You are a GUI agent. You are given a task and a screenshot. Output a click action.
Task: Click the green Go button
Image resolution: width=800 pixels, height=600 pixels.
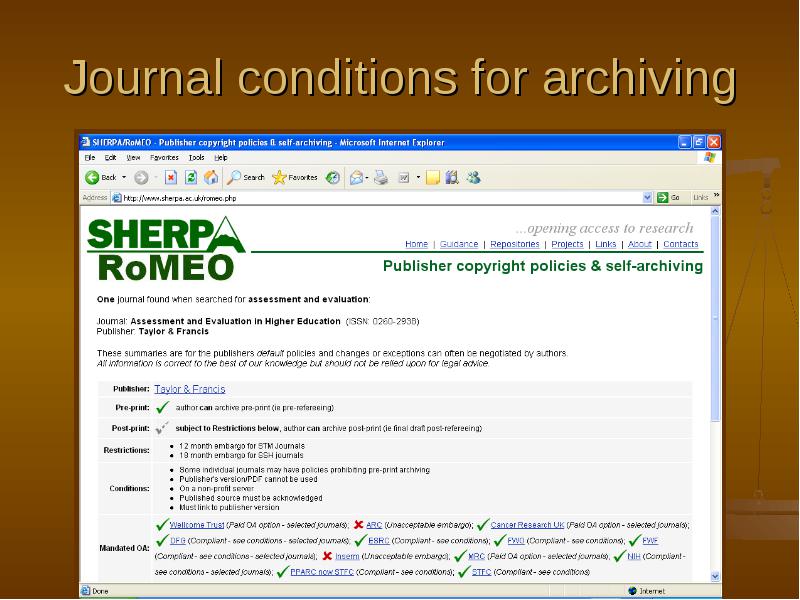click(x=669, y=197)
